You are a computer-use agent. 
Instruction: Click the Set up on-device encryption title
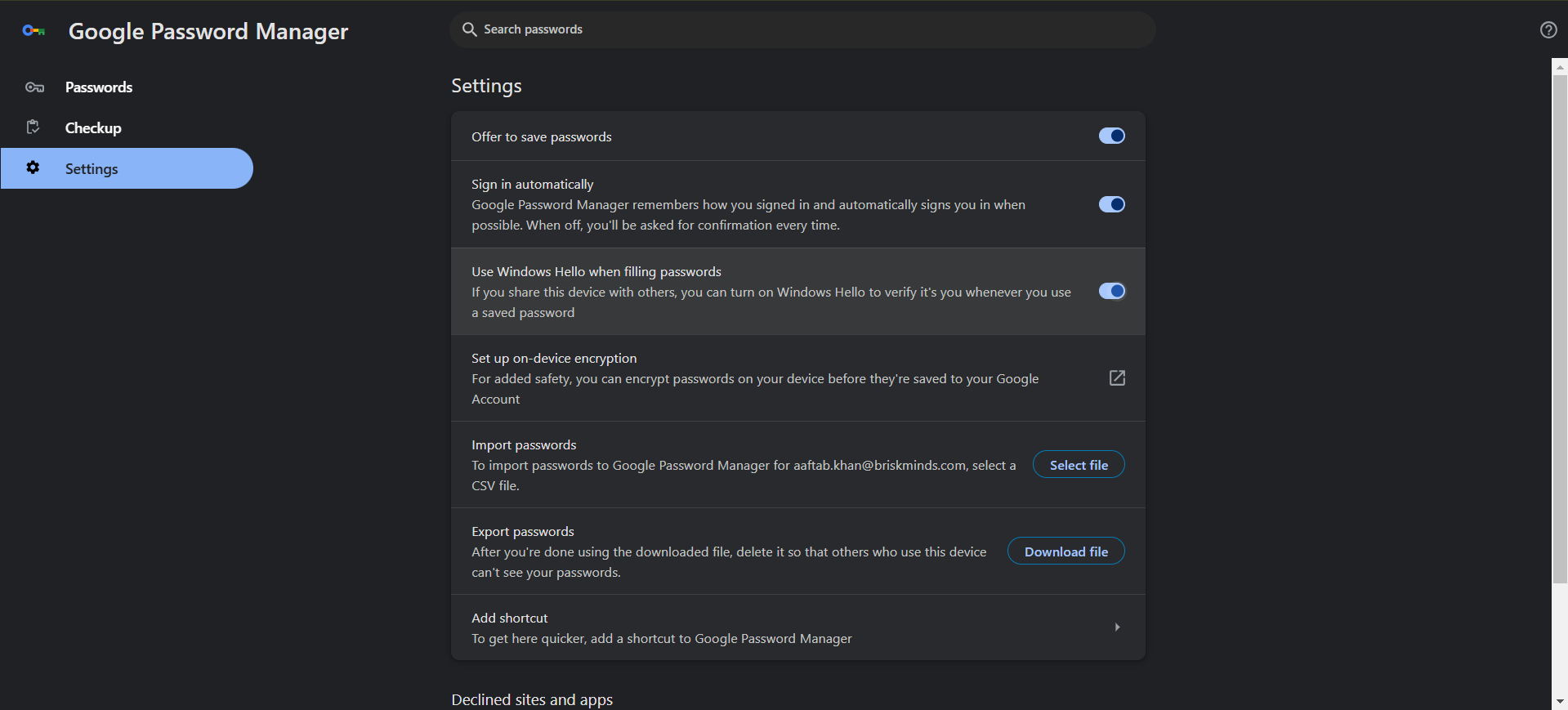(554, 358)
